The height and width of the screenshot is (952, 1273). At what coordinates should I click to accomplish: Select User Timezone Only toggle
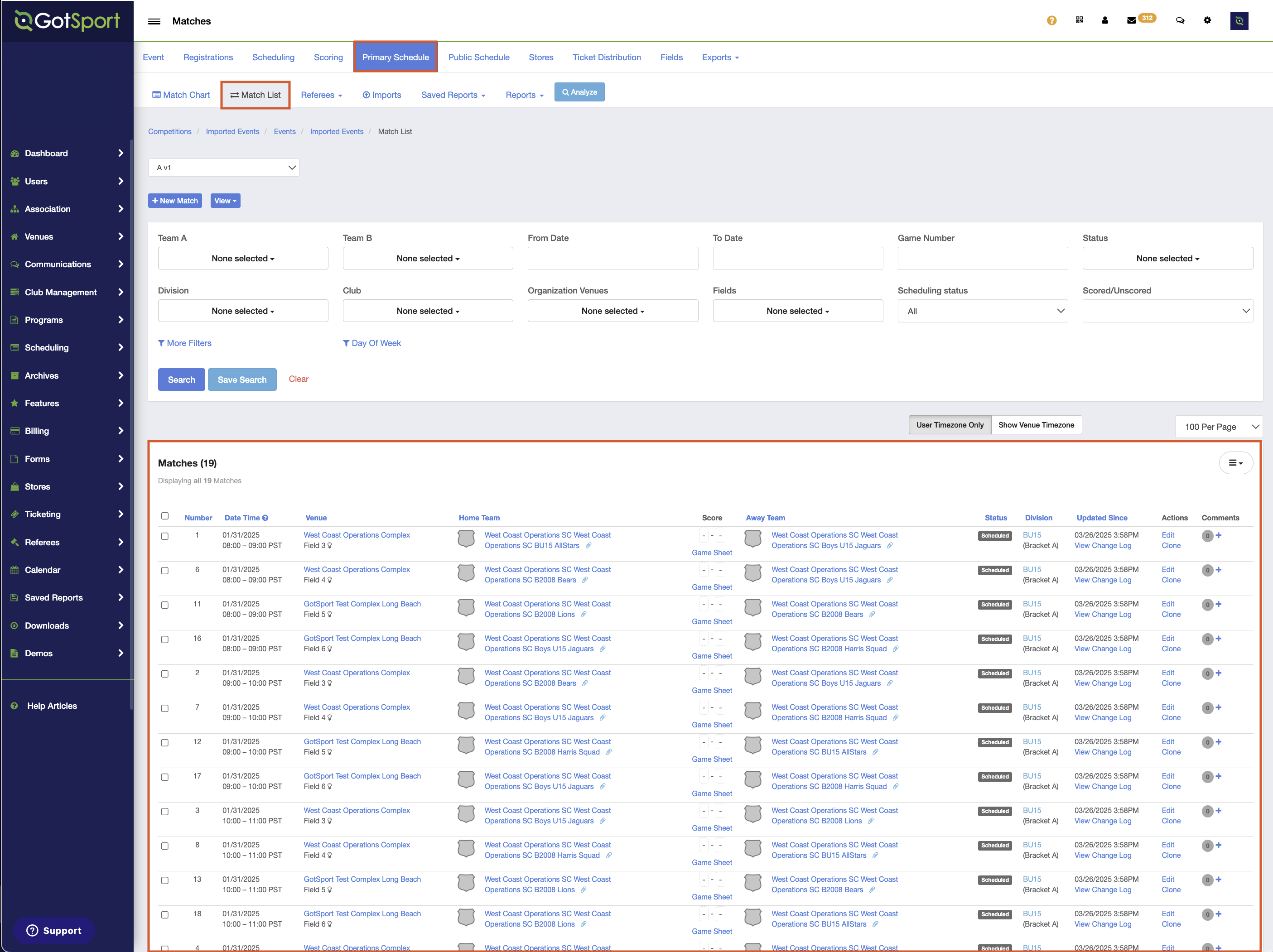pos(950,425)
